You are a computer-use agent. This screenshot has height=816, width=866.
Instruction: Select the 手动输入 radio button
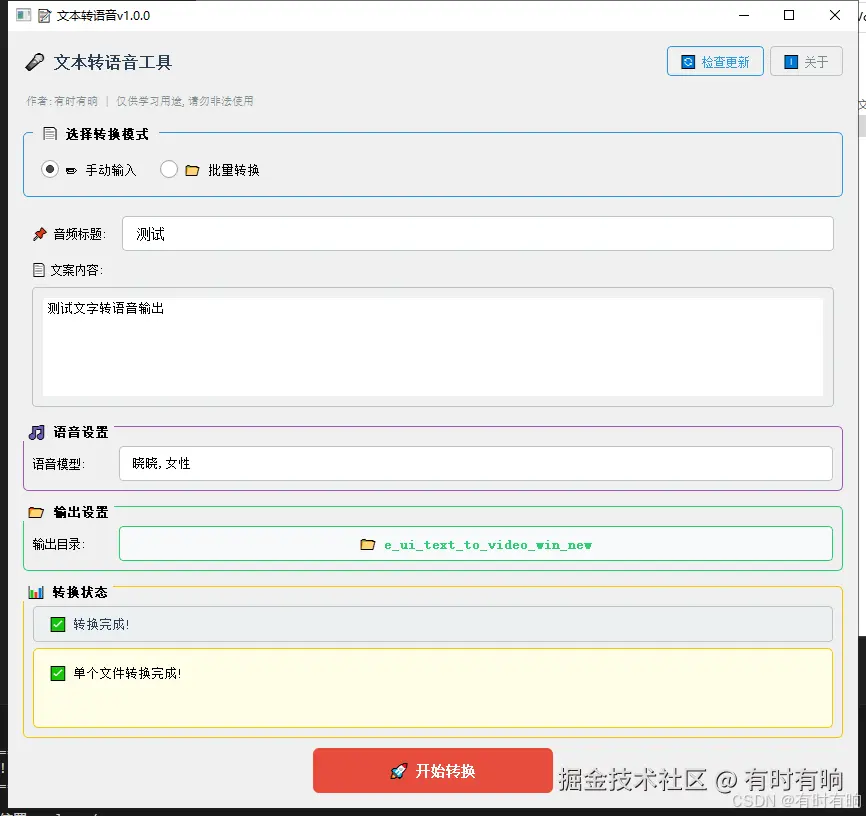click(50, 169)
